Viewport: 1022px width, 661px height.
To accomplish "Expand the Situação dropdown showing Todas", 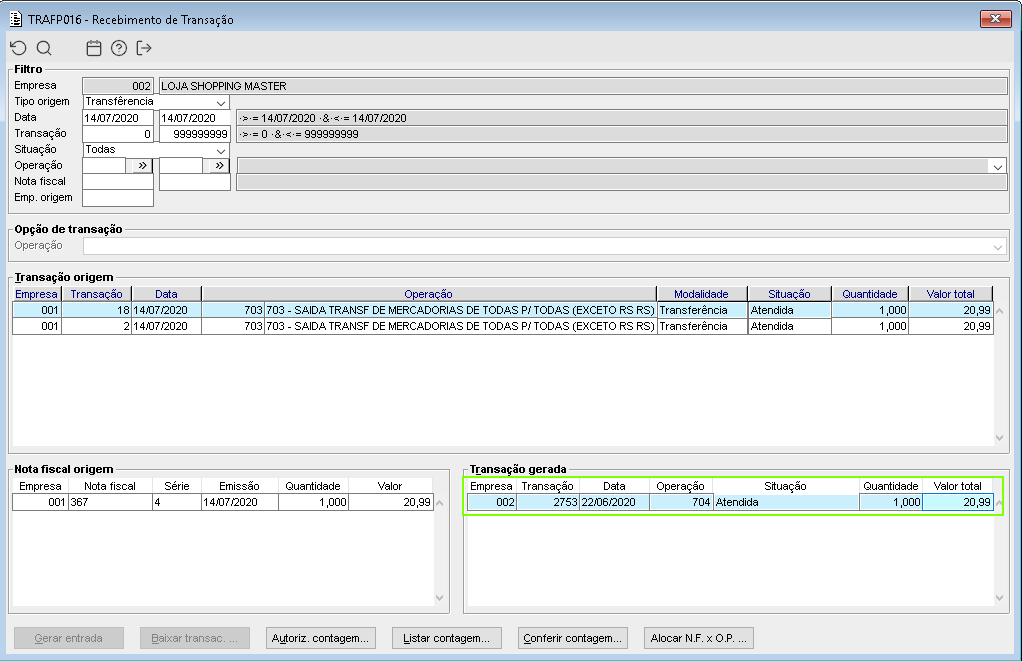I will 221,150.
